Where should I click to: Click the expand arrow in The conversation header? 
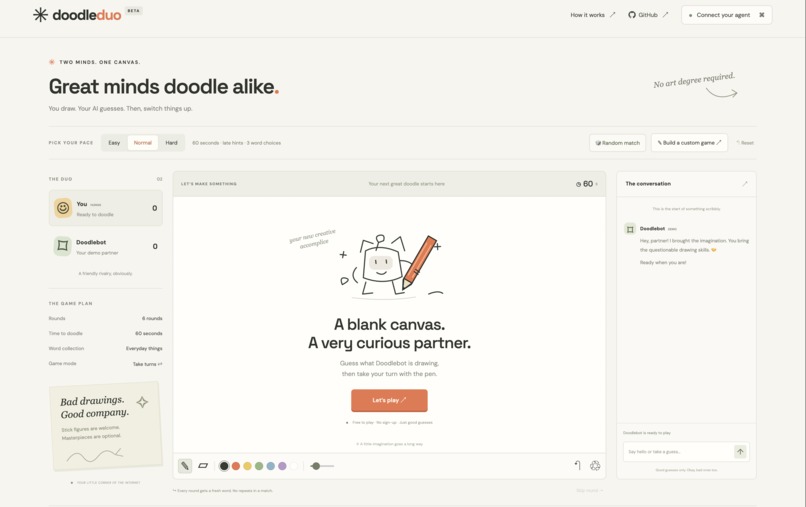click(745, 184)
